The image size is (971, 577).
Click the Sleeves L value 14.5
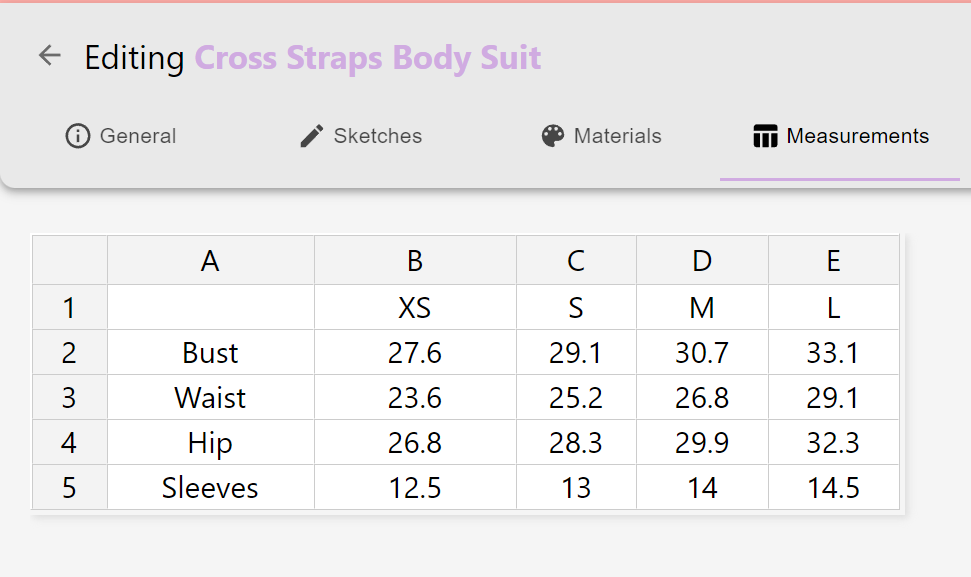pos(833,488)
